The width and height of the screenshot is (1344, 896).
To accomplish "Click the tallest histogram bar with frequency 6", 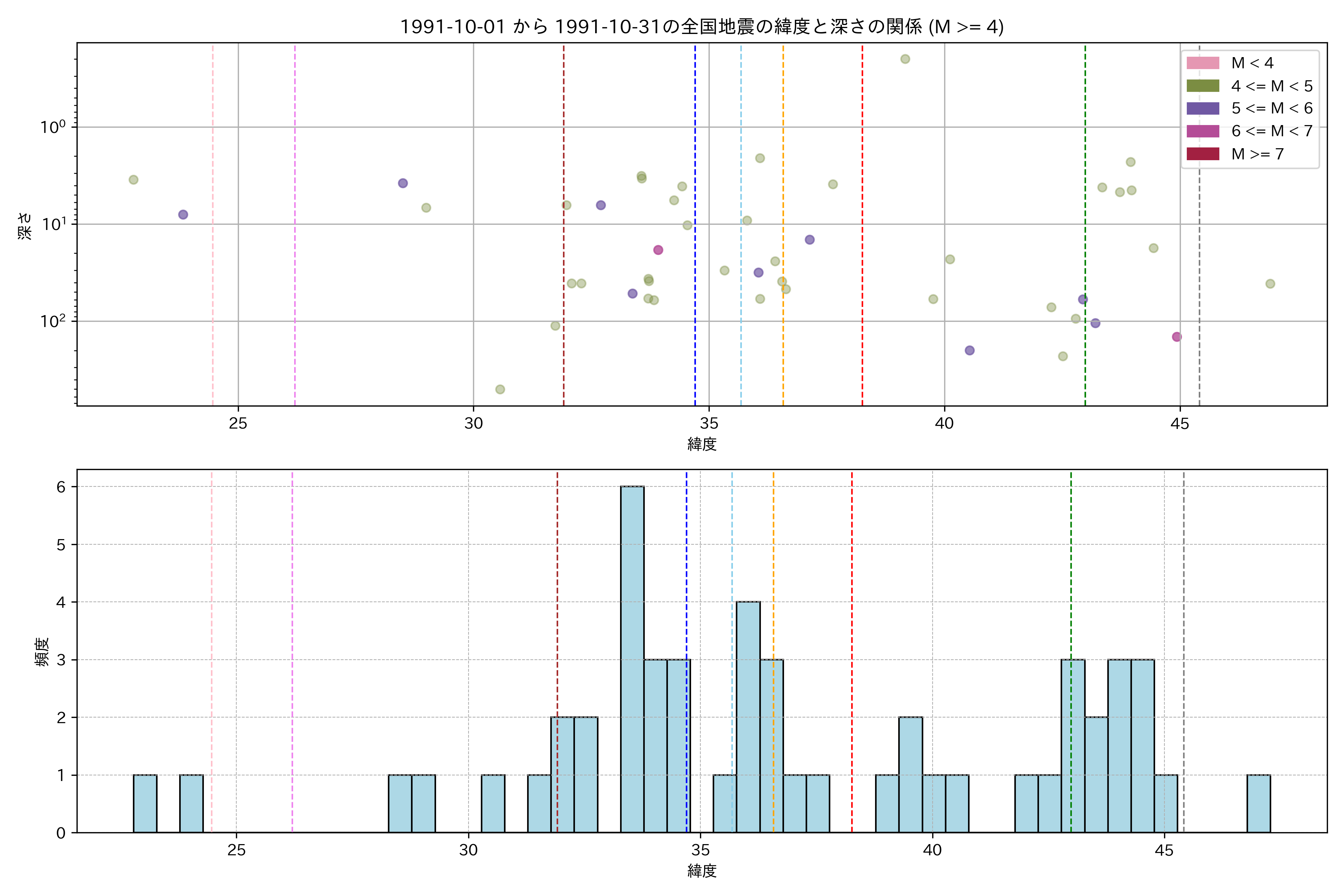I will (632, 659).
